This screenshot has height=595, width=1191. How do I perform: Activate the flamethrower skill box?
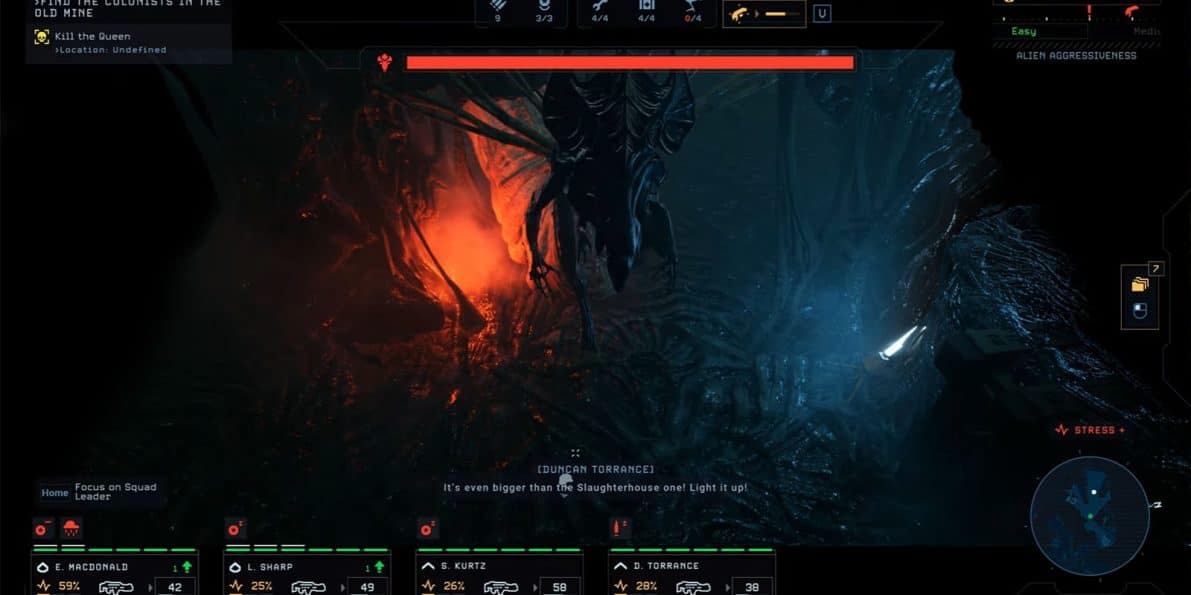coord(764,14)
